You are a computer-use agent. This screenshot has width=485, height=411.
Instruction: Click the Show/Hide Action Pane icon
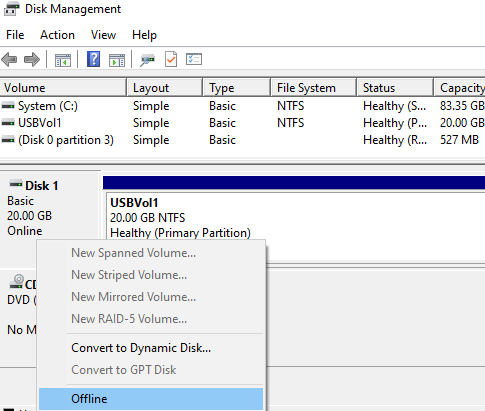click(117, 60)
